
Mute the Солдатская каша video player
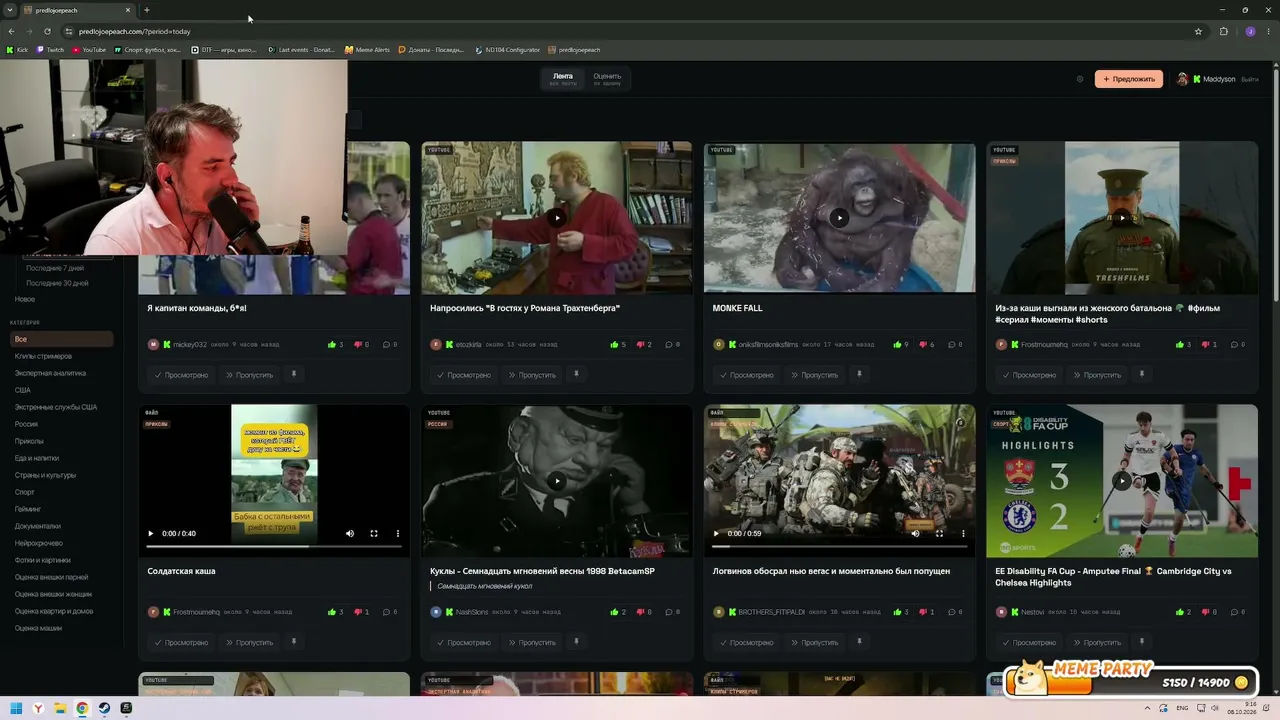350,533
